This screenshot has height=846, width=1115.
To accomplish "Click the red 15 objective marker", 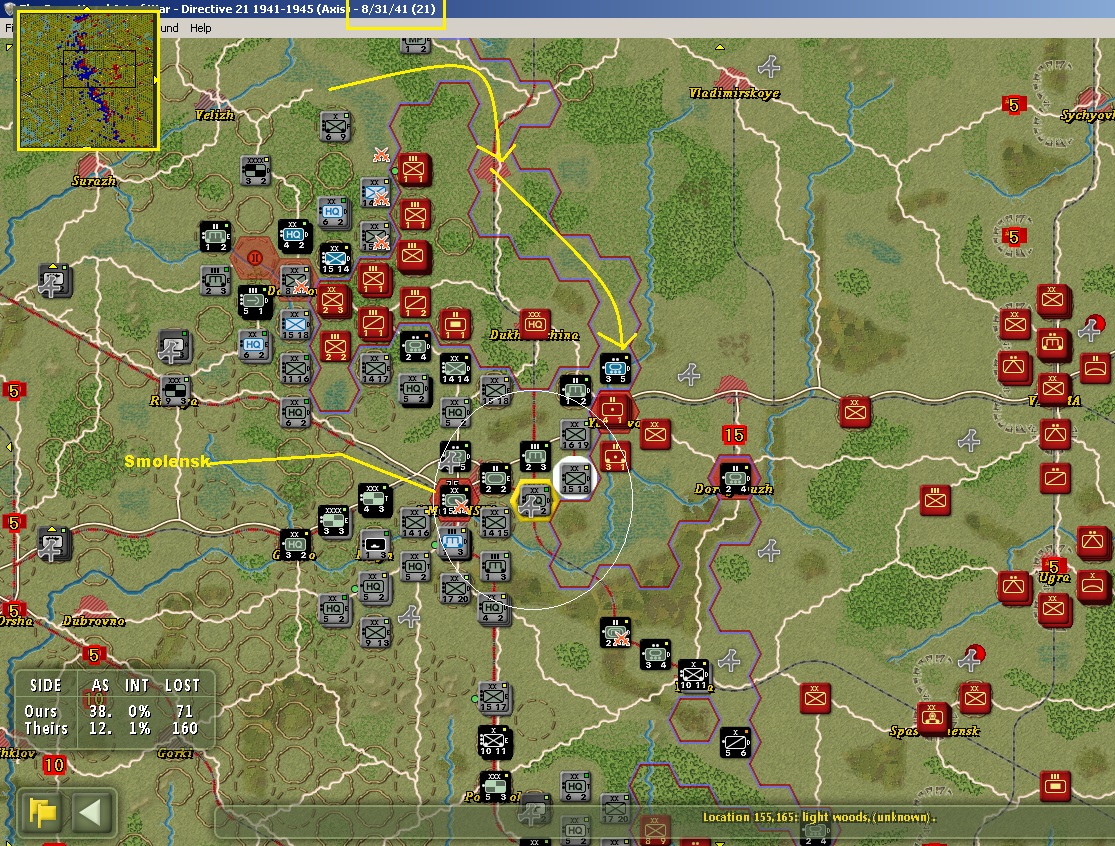I will (733, 435).
